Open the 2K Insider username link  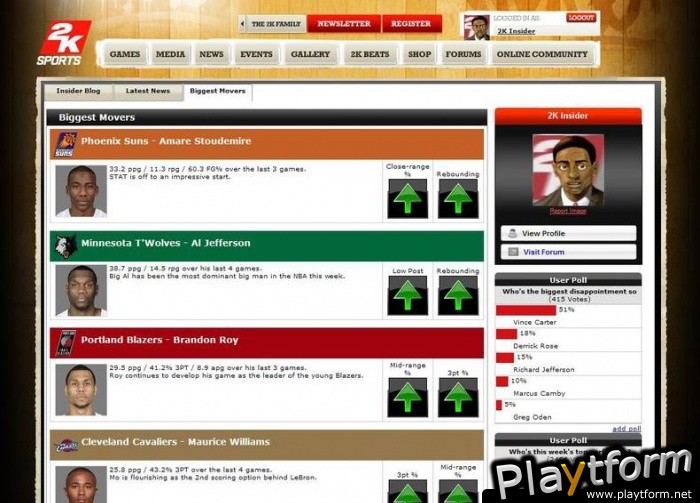click(x=516, y=31)
